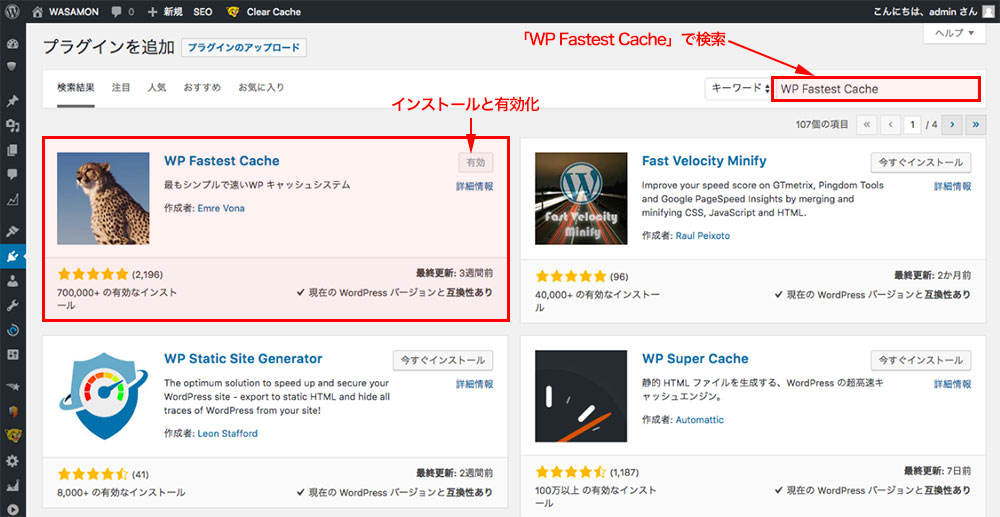1000x517 pixels.
Task: Open Media library sidebar icon
Action: tap(13, 126)
